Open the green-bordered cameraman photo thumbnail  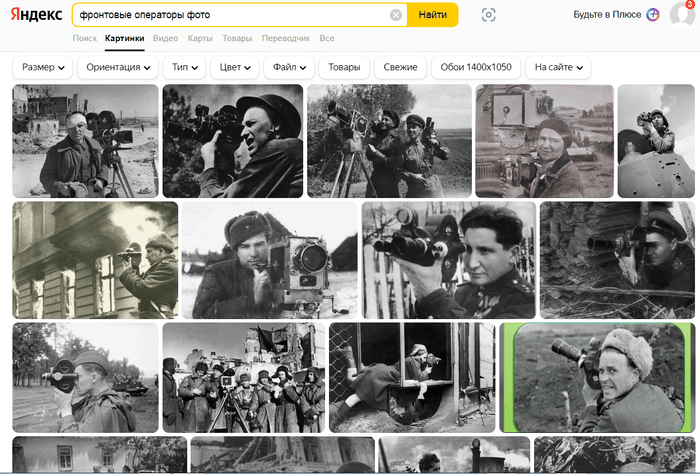597,377
